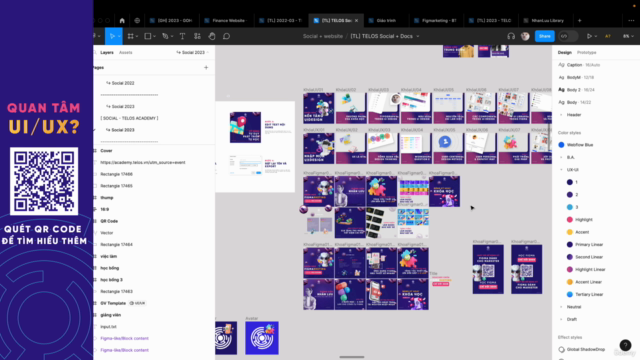The image size is (640, 360).
Task: Start audio conversation with headphones icon
Action: [x=511, y=36]
